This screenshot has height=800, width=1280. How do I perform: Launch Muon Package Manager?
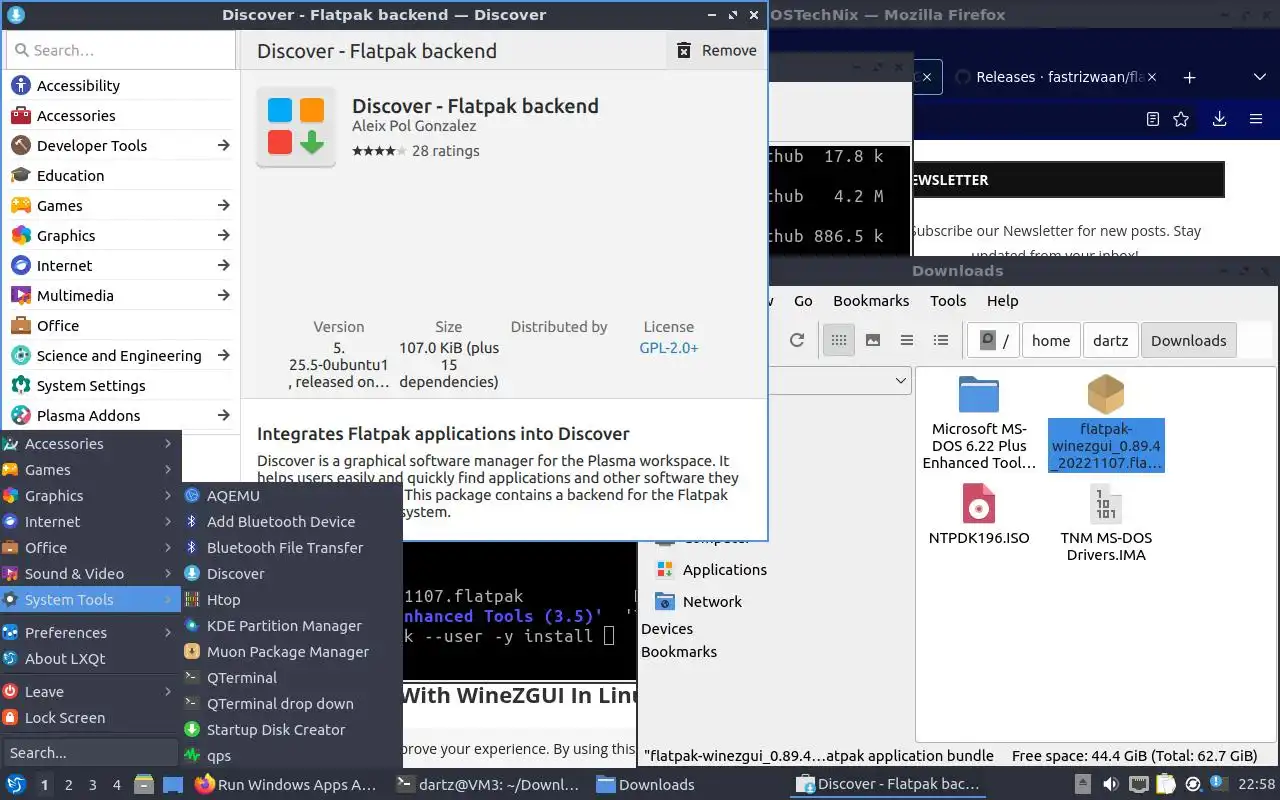tap(292, 652)
